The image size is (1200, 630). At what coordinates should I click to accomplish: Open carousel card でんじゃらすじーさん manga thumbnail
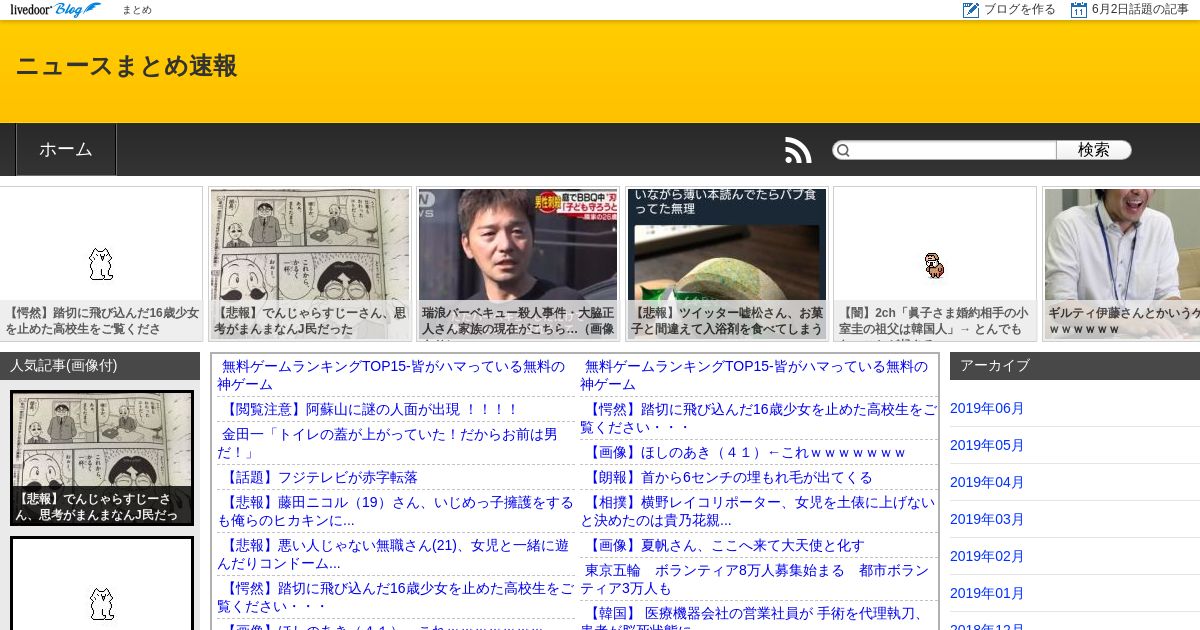coord(310,264)
